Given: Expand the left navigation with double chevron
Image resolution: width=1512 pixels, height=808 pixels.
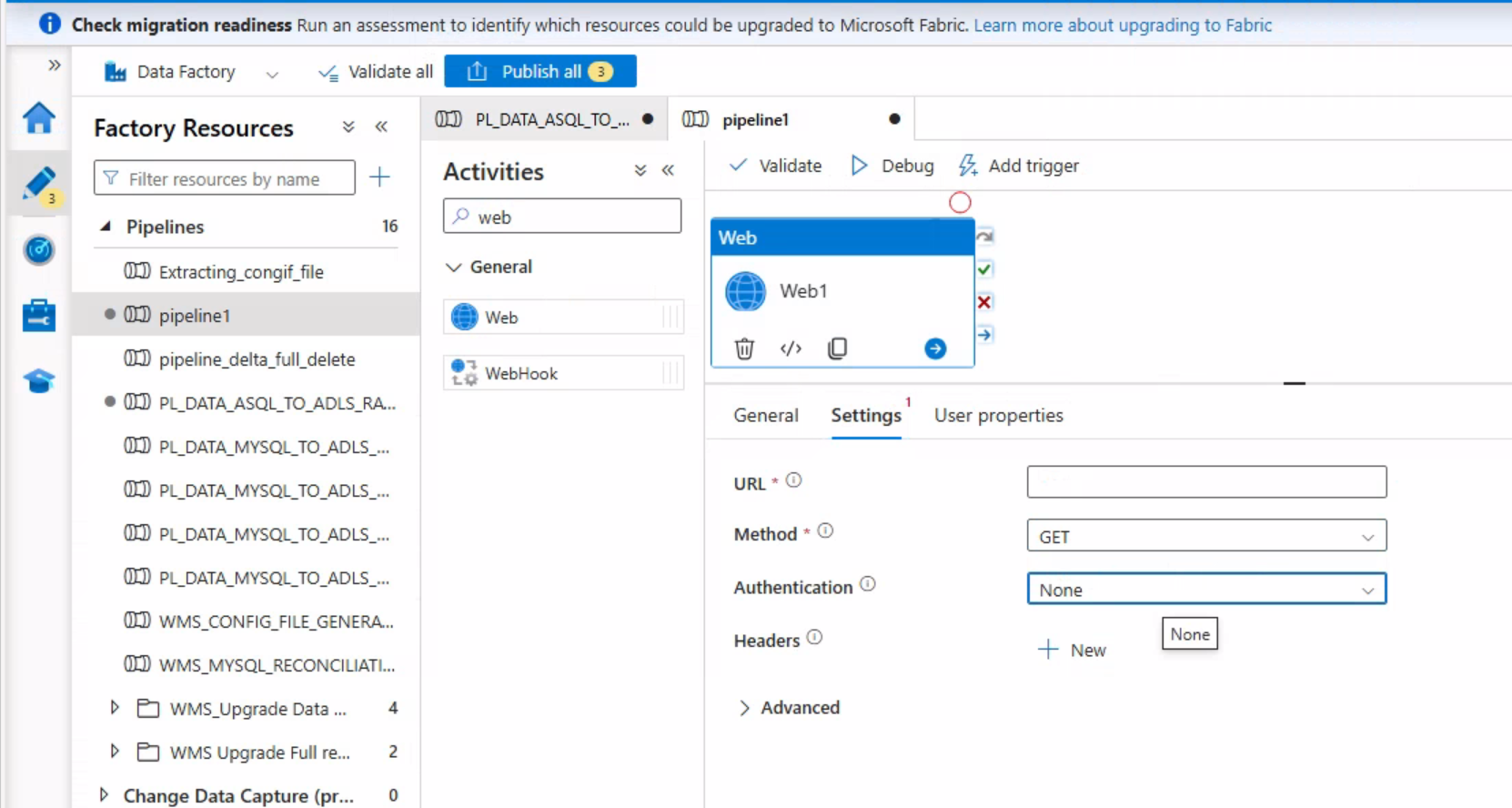Looking at the screenshot, I should click(x=55, y=65).
